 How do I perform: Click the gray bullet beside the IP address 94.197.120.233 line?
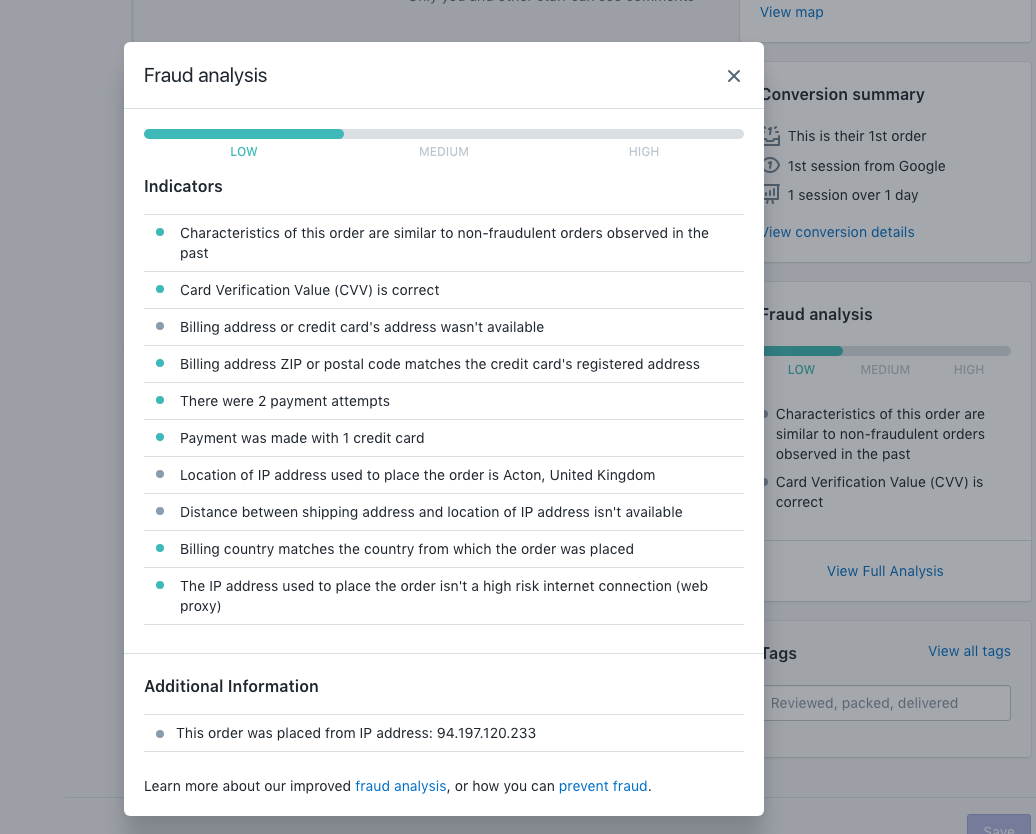point(162,732)
